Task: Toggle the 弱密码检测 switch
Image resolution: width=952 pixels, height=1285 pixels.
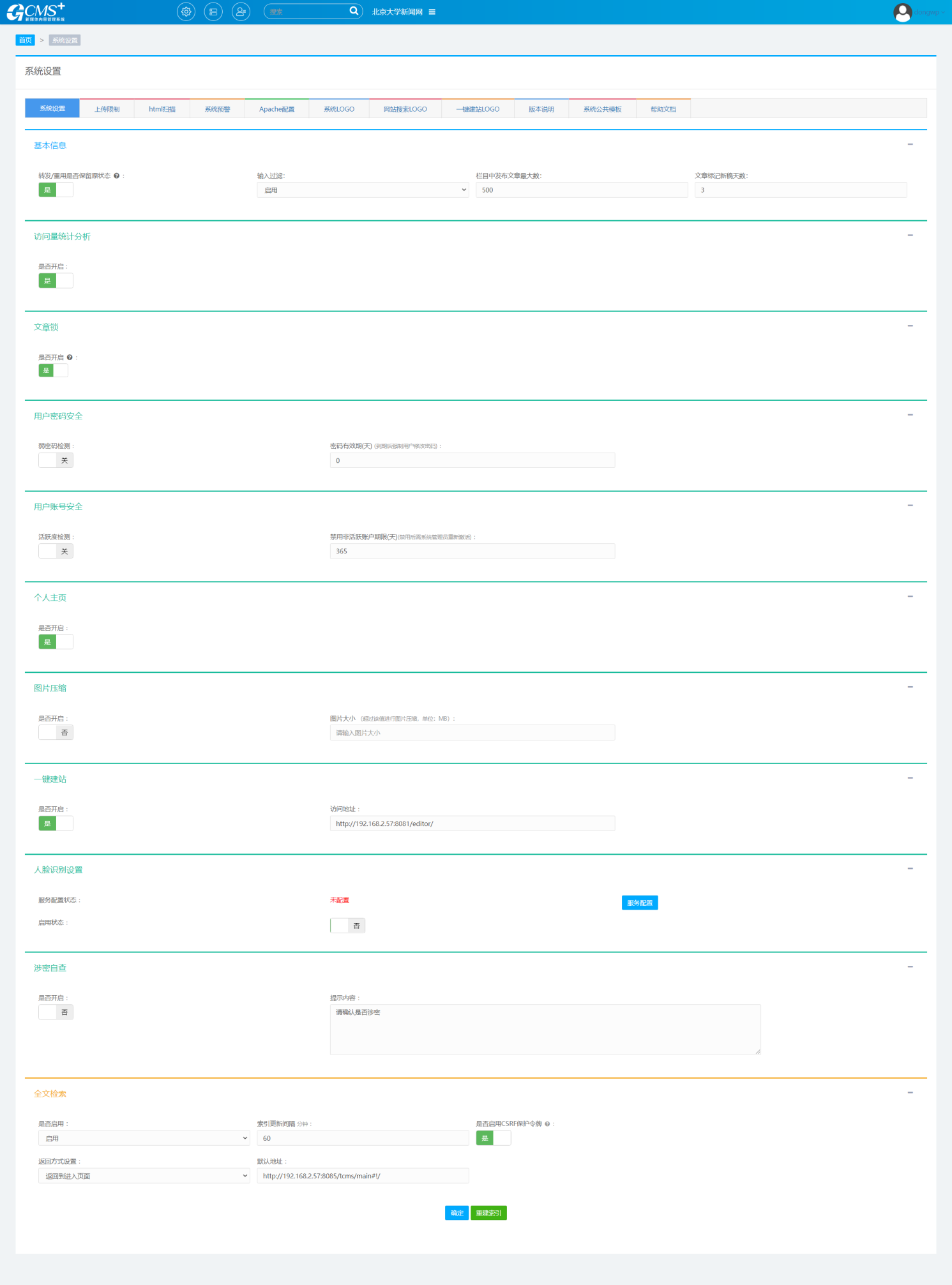Action: 56,460
